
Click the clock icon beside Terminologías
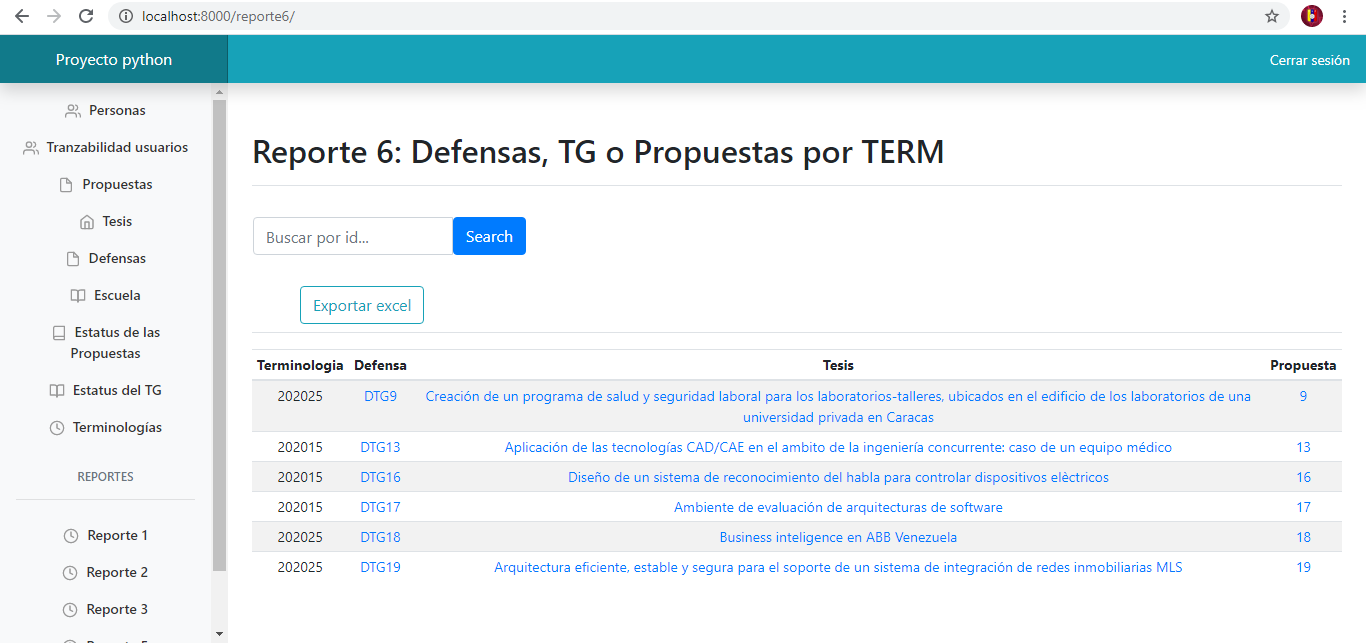click(x=57, y=428)
